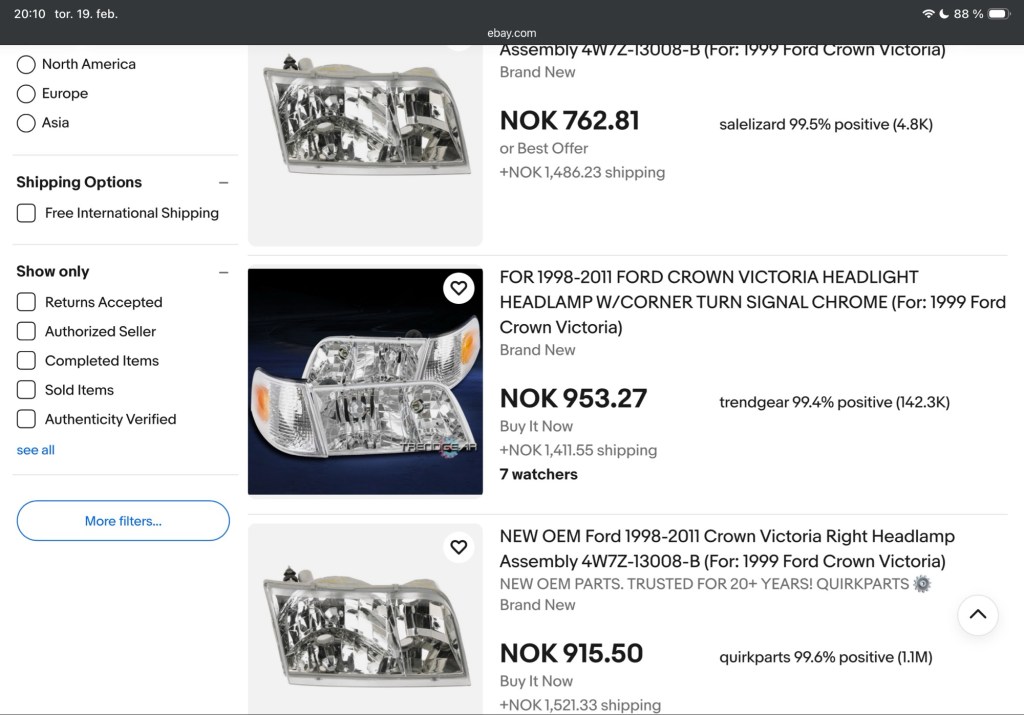Tap the quirkparts seller badge icon
Viewport: 1024px width, 715px height.
click(x=922, y=584)
